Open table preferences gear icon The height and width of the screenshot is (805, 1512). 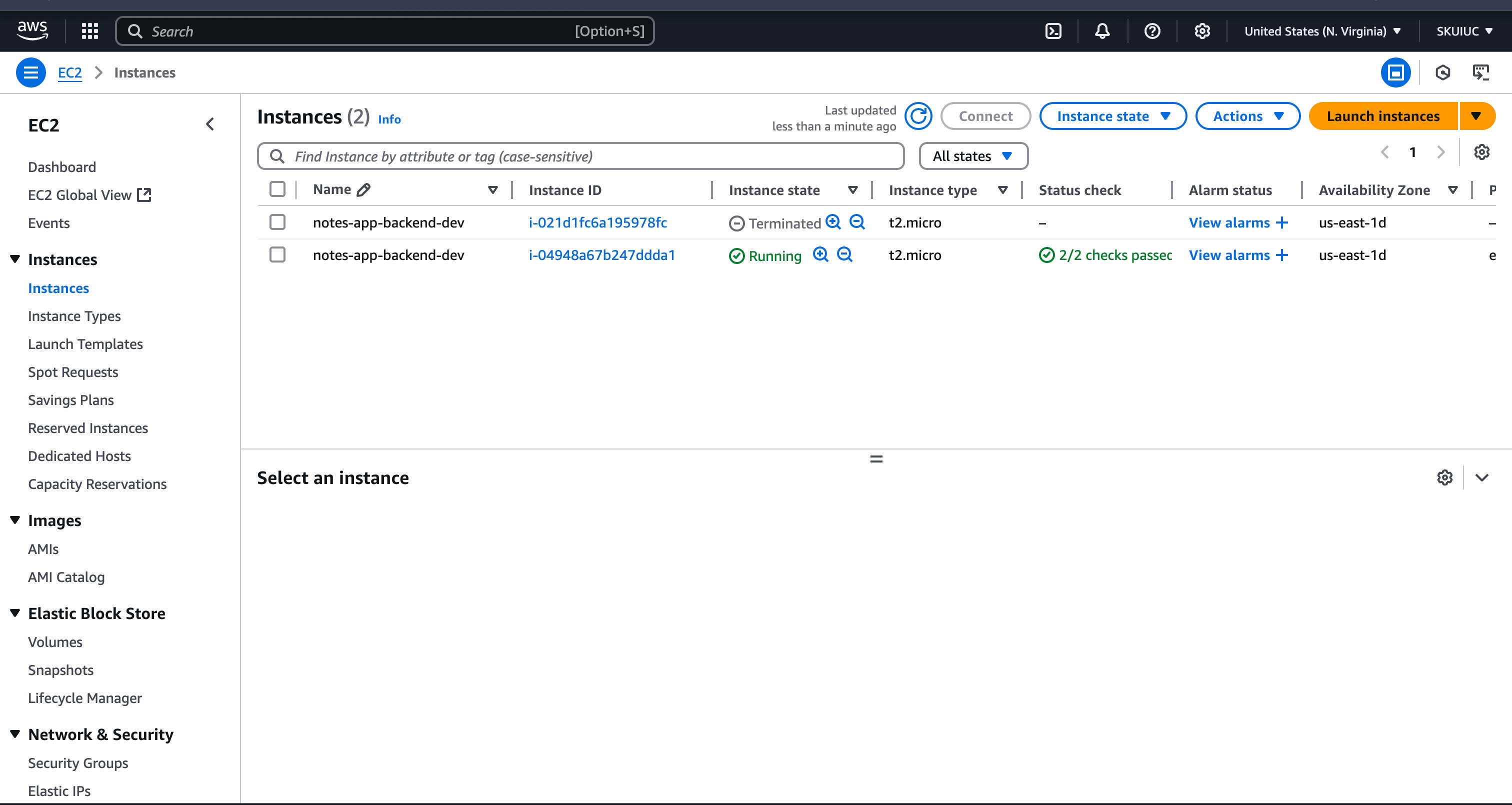(x=1481, y=152)
